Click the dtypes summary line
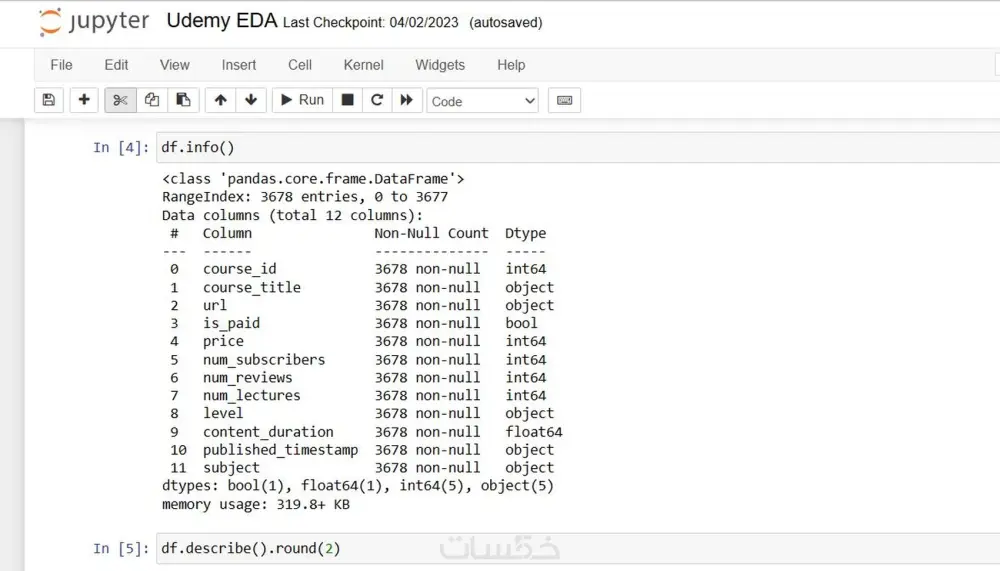The height and width of the screenshot is (571, 1000). (x=358, y=486)
